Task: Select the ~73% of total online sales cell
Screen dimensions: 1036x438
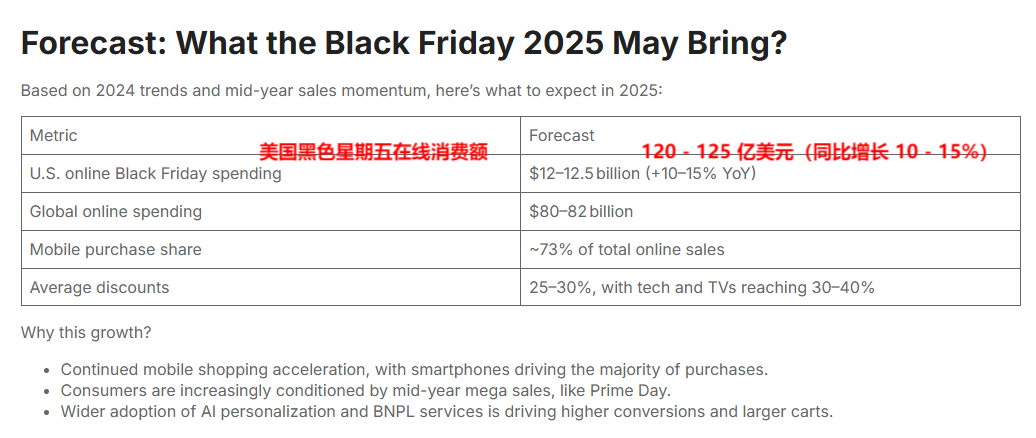Action: [x=627, y=250]
